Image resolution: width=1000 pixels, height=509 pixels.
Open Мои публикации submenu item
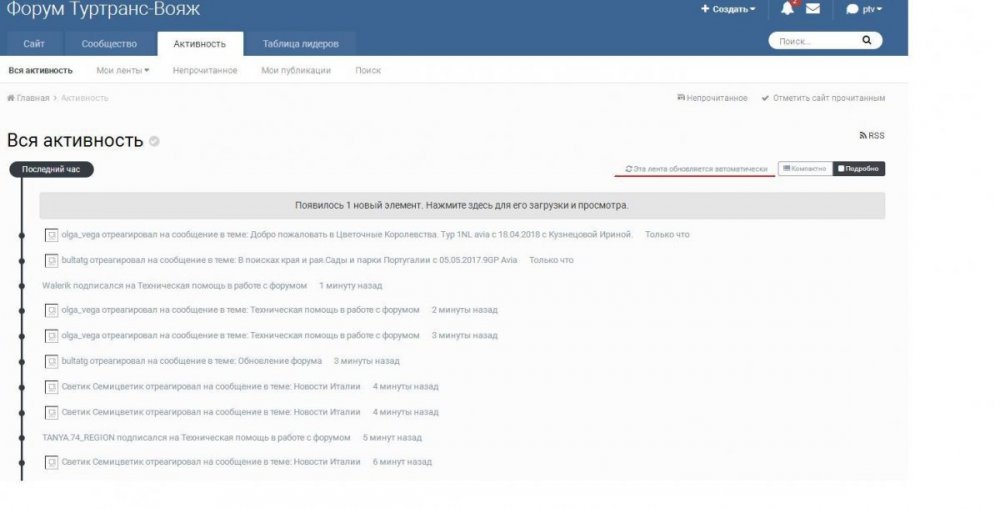coord(296,70)
